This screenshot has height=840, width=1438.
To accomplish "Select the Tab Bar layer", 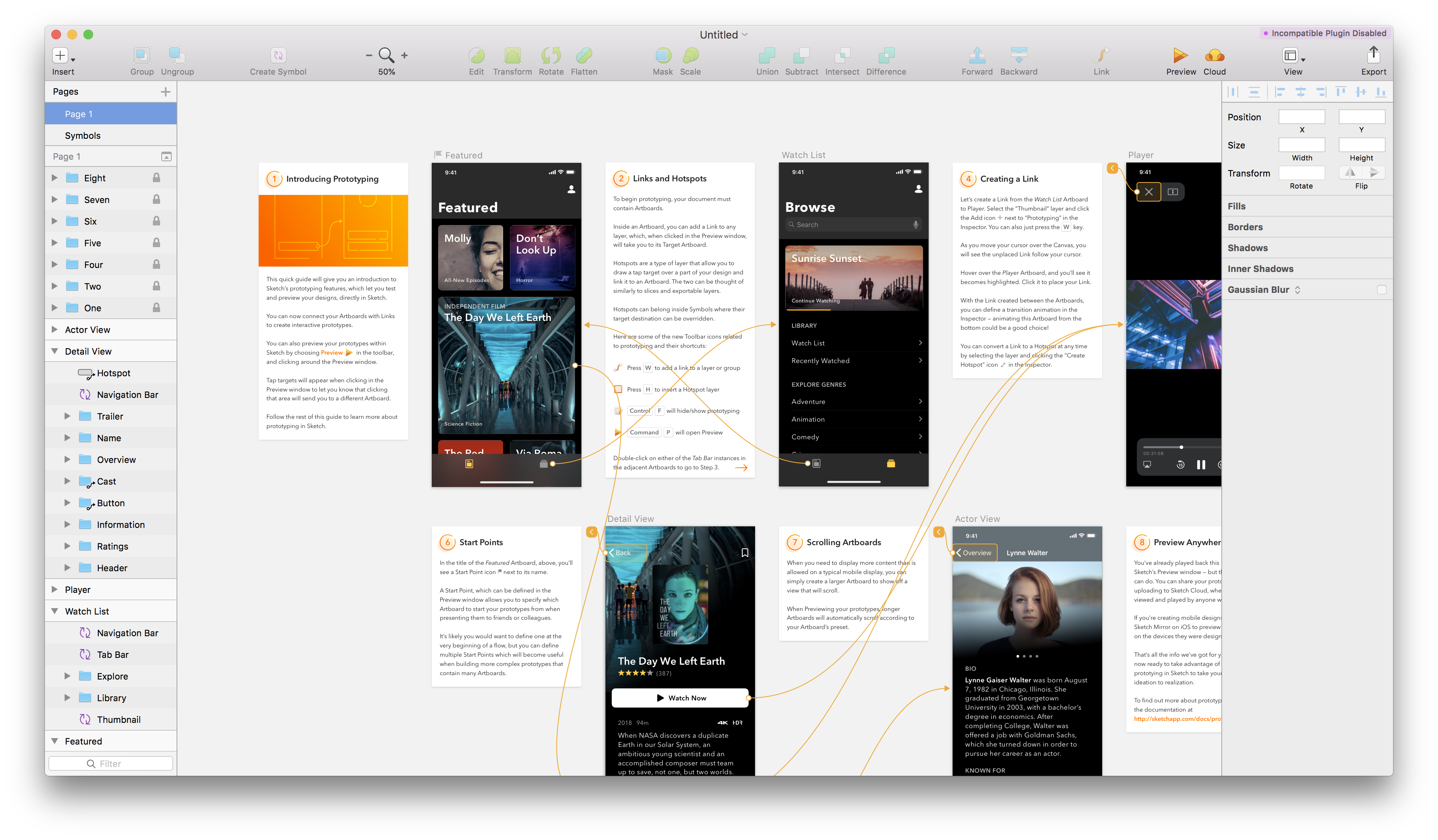I will tap(111, 655).
